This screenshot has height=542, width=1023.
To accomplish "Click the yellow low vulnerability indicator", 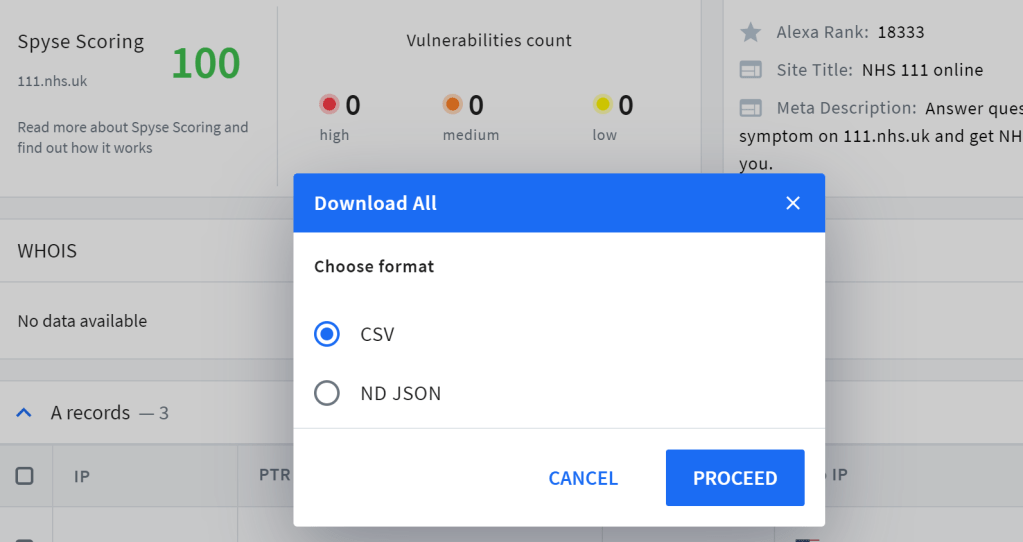I will (x=602, y=104).
